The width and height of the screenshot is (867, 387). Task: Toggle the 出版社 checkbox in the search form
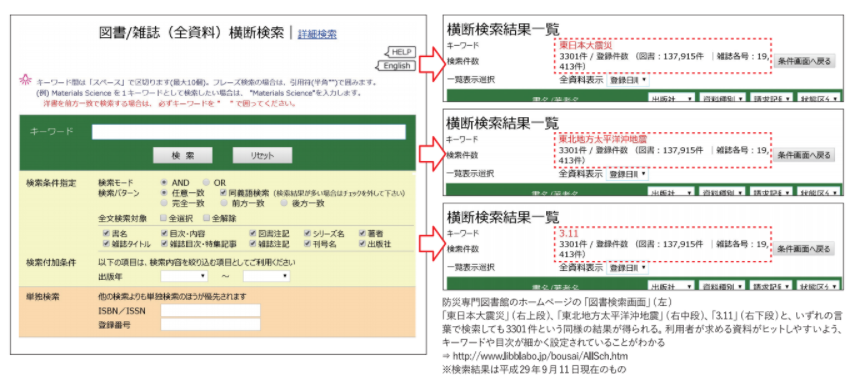pyautogui.click(x=363, y=243)
